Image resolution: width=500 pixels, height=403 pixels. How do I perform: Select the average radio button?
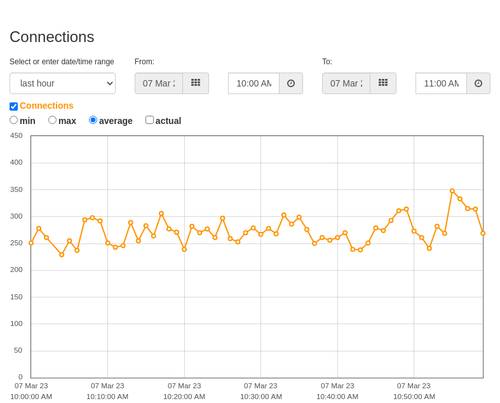point(93,120)
